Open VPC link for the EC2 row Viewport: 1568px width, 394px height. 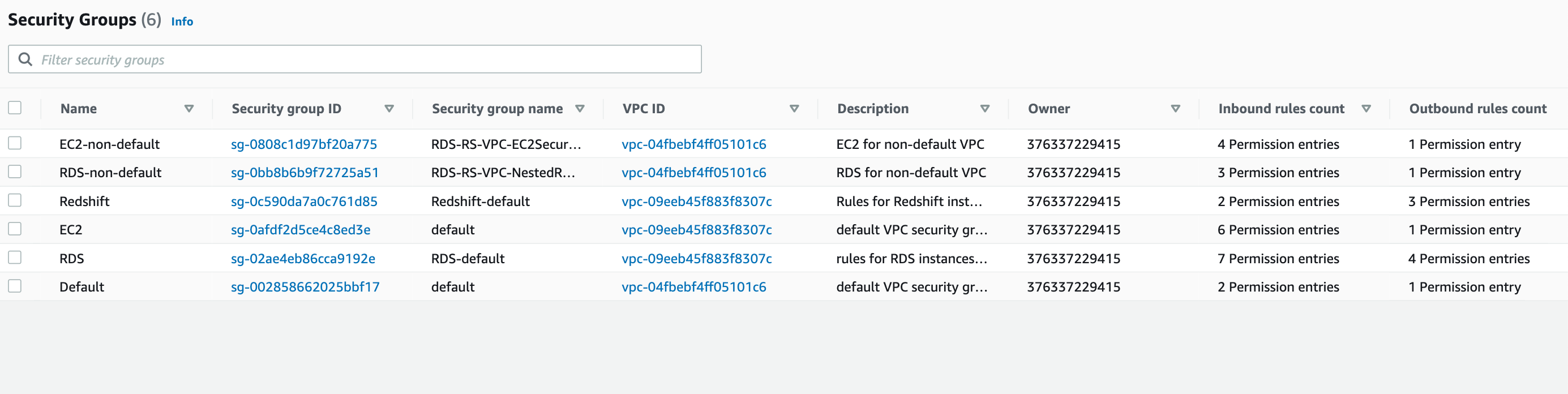pyautogui.click(x=696, y=230)
